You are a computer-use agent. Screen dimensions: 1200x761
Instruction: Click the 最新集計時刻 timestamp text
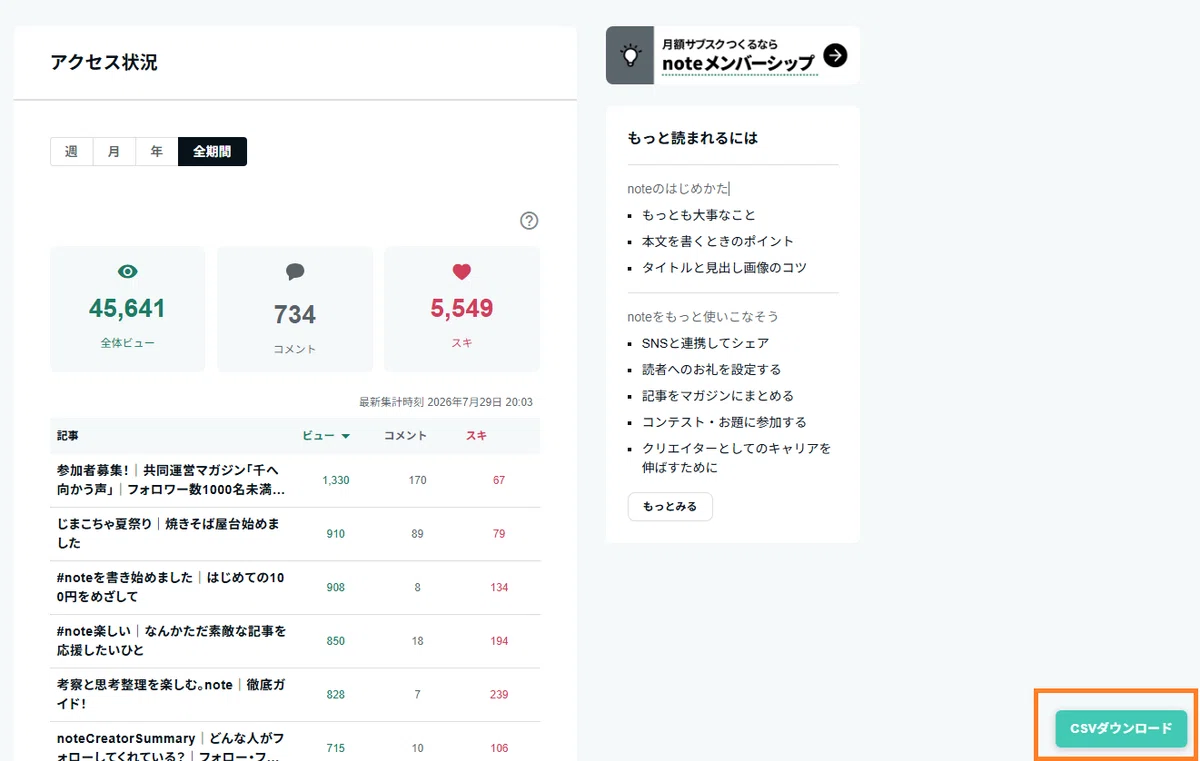point(446,402)
